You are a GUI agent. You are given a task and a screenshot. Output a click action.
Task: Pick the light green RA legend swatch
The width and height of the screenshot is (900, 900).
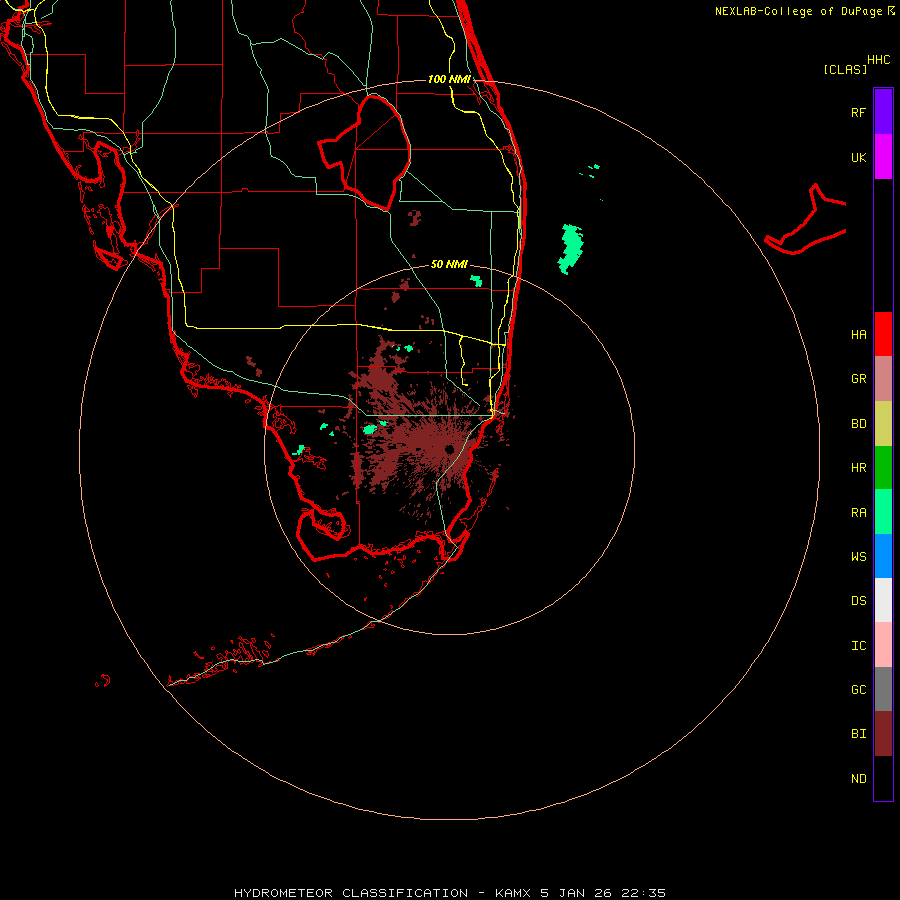click(883, 512)
